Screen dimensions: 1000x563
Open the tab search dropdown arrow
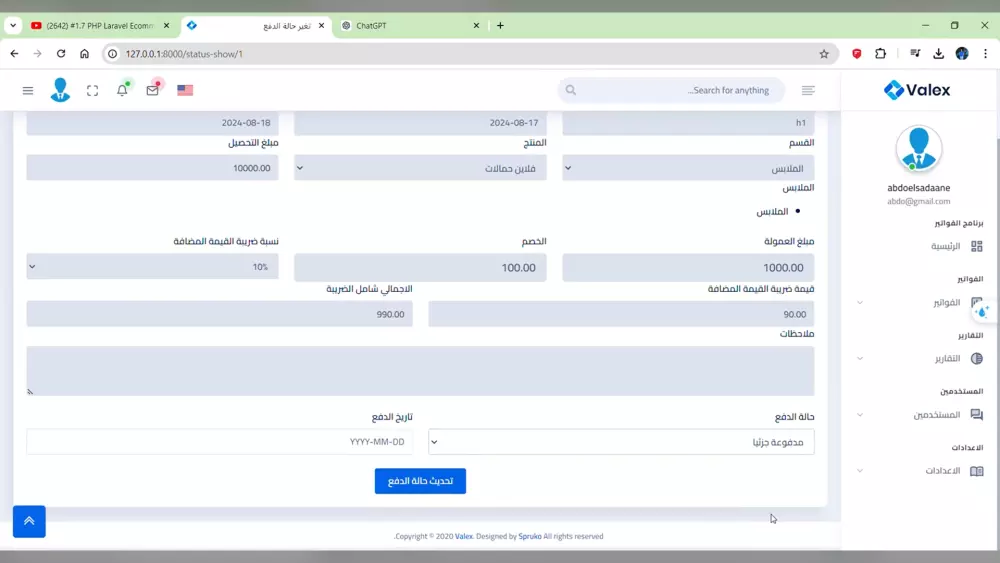click(13, 26)
